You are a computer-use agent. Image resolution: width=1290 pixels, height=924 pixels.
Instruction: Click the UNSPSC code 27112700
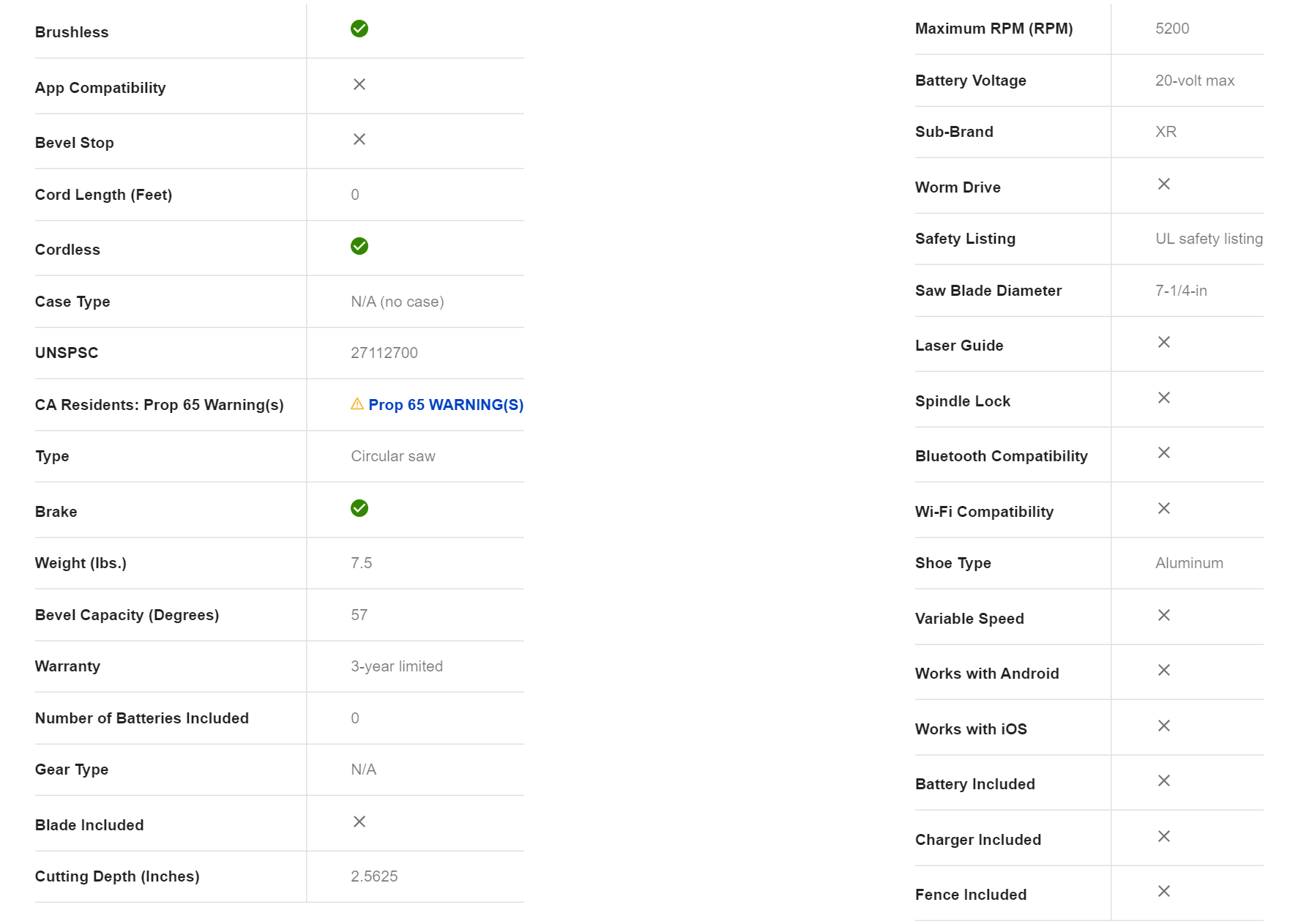pos(384,353)
